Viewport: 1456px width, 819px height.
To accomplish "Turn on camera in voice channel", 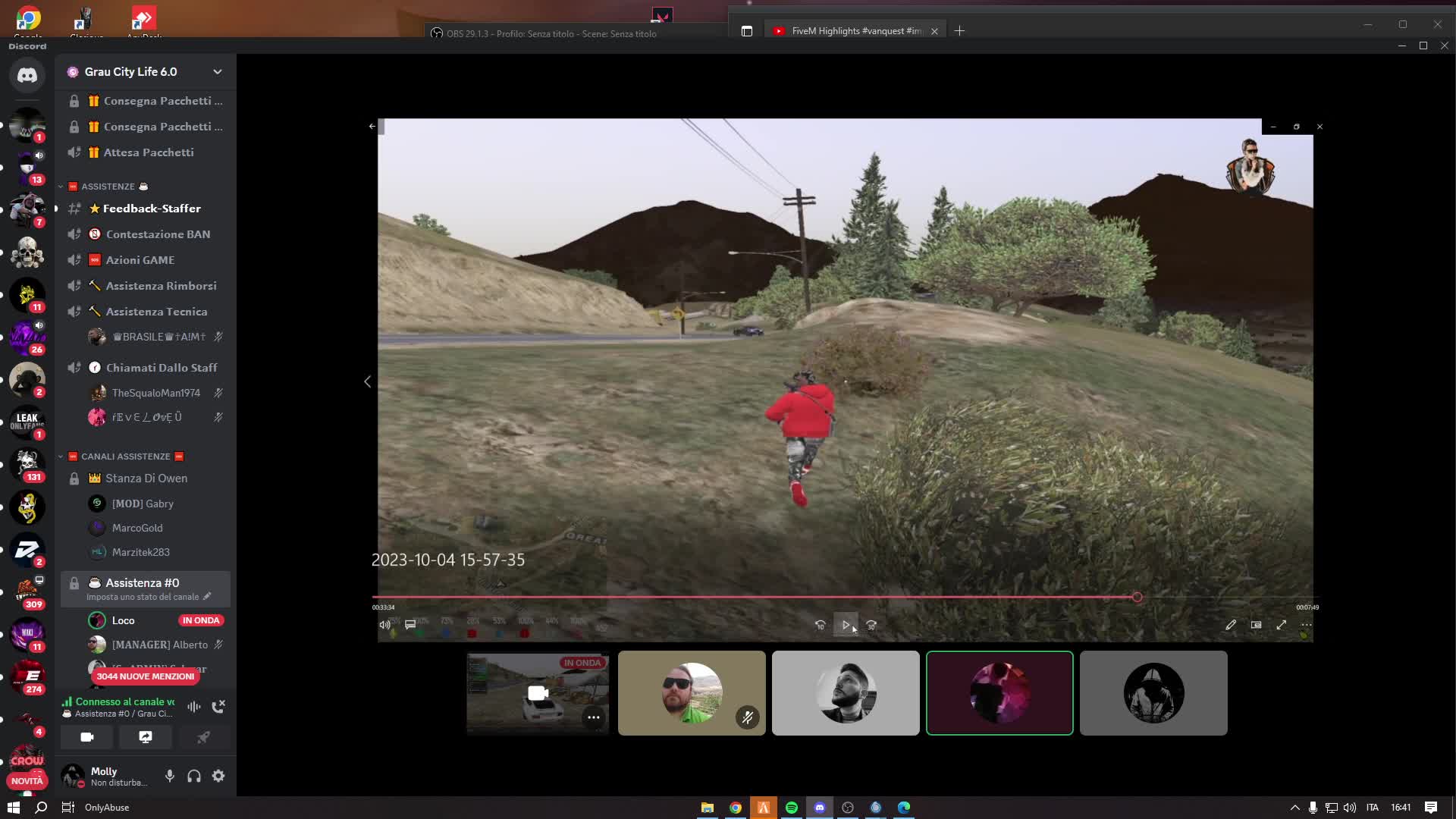I will point(87,737).
